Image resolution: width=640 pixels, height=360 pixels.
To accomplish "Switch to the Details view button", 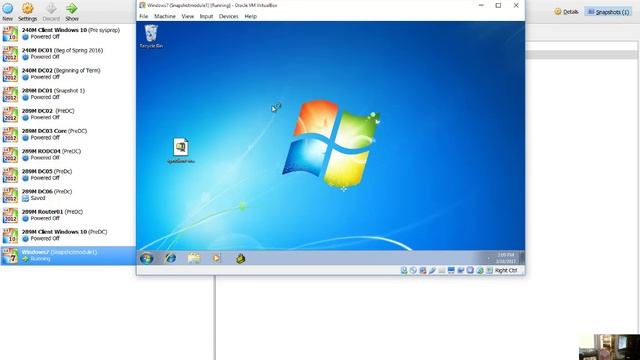I will click(x=566, y=12).
